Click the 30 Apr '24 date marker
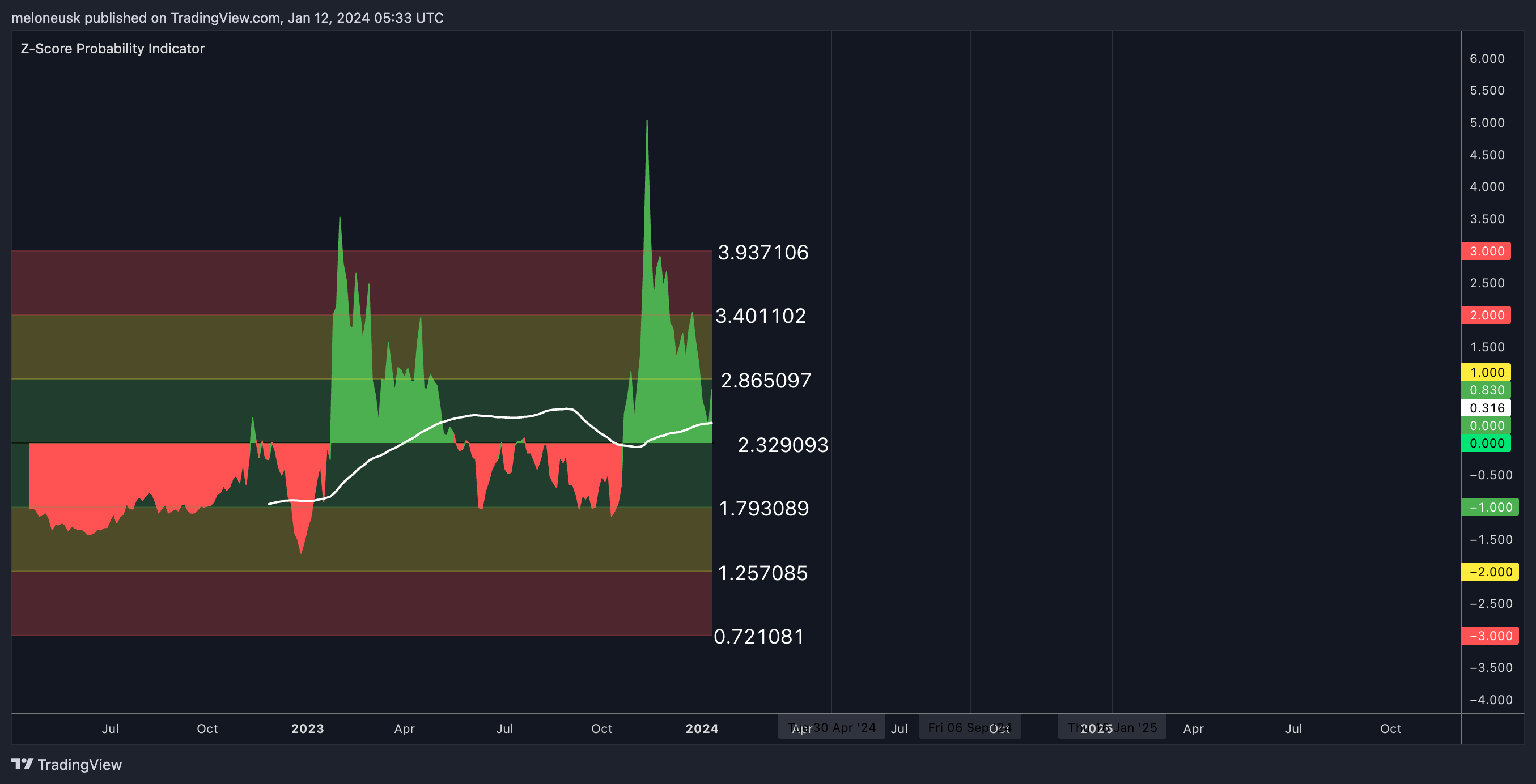This screenshot has width=1536, height=784. point(832,727)
